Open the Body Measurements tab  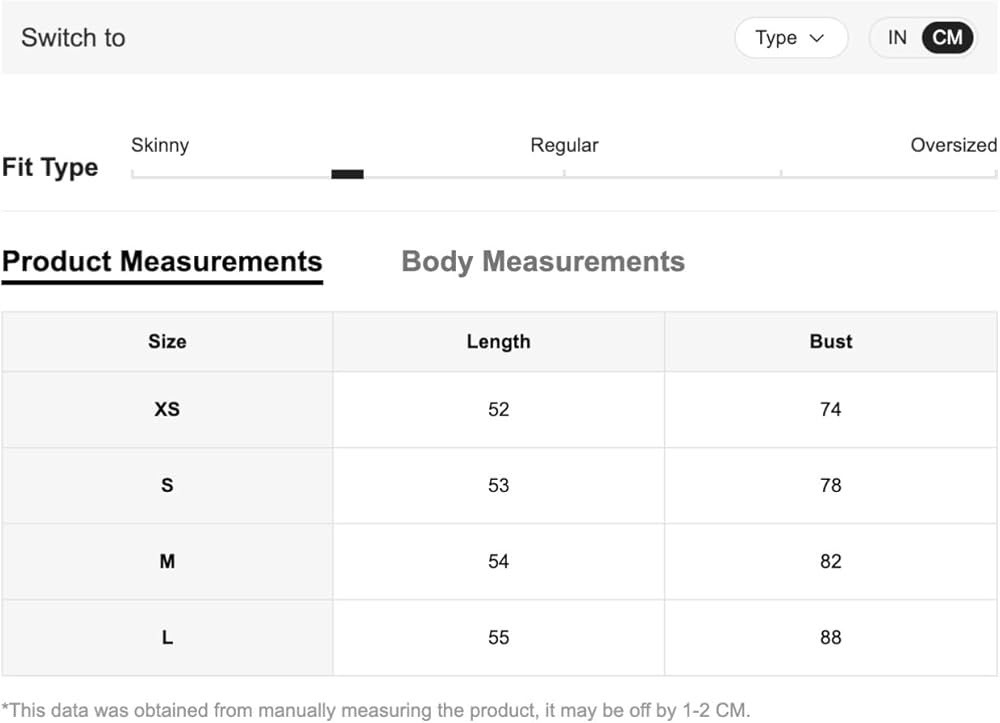pos(543,261)
